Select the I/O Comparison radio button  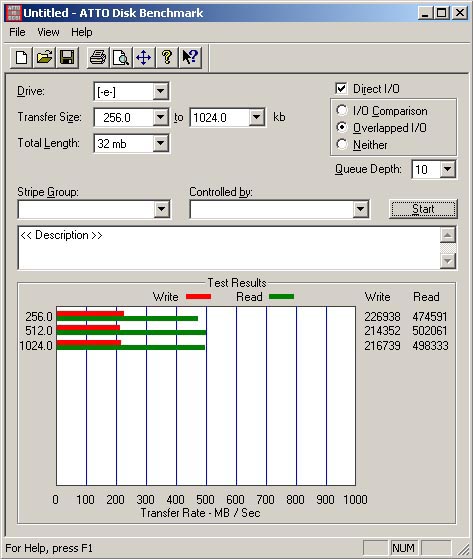click(x=341, y=111)
